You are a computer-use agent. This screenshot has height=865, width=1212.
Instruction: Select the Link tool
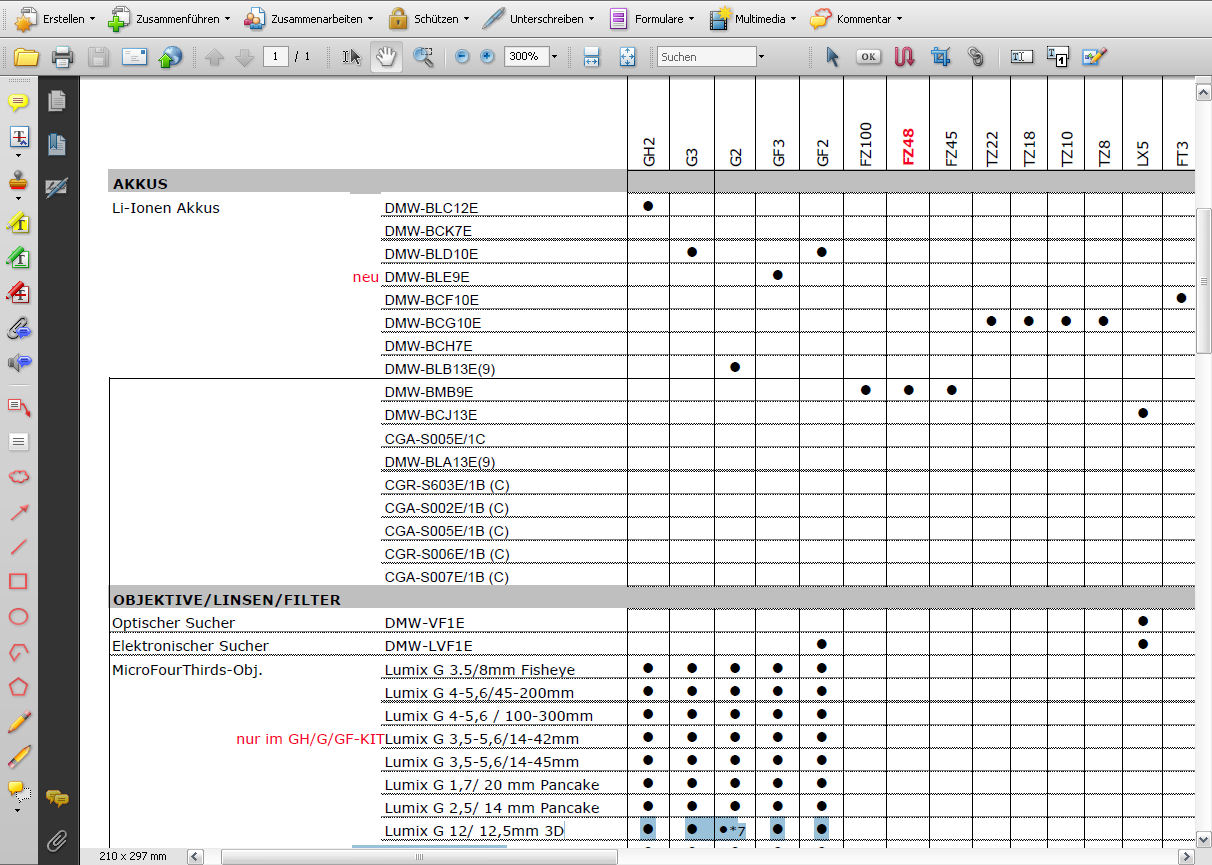pos(976,57)
